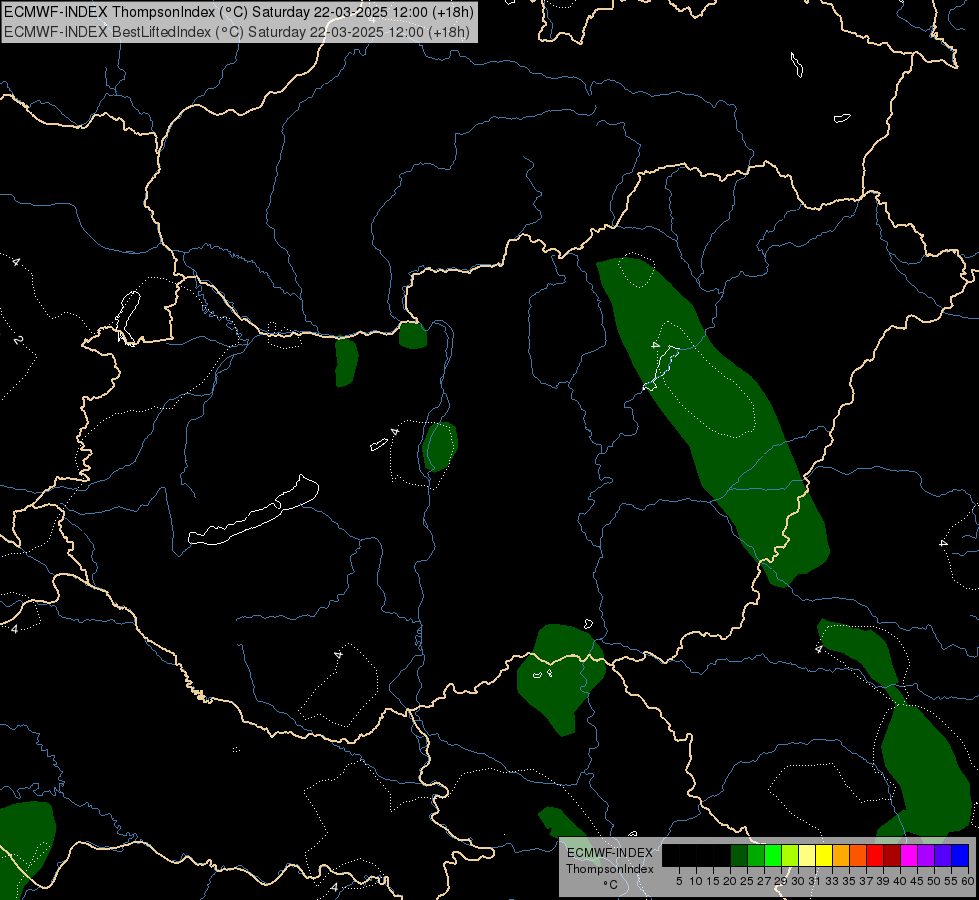Screen dimensions: 979x900
Task: Select the dark green 20–25 legend swatch
Action: 739,855
